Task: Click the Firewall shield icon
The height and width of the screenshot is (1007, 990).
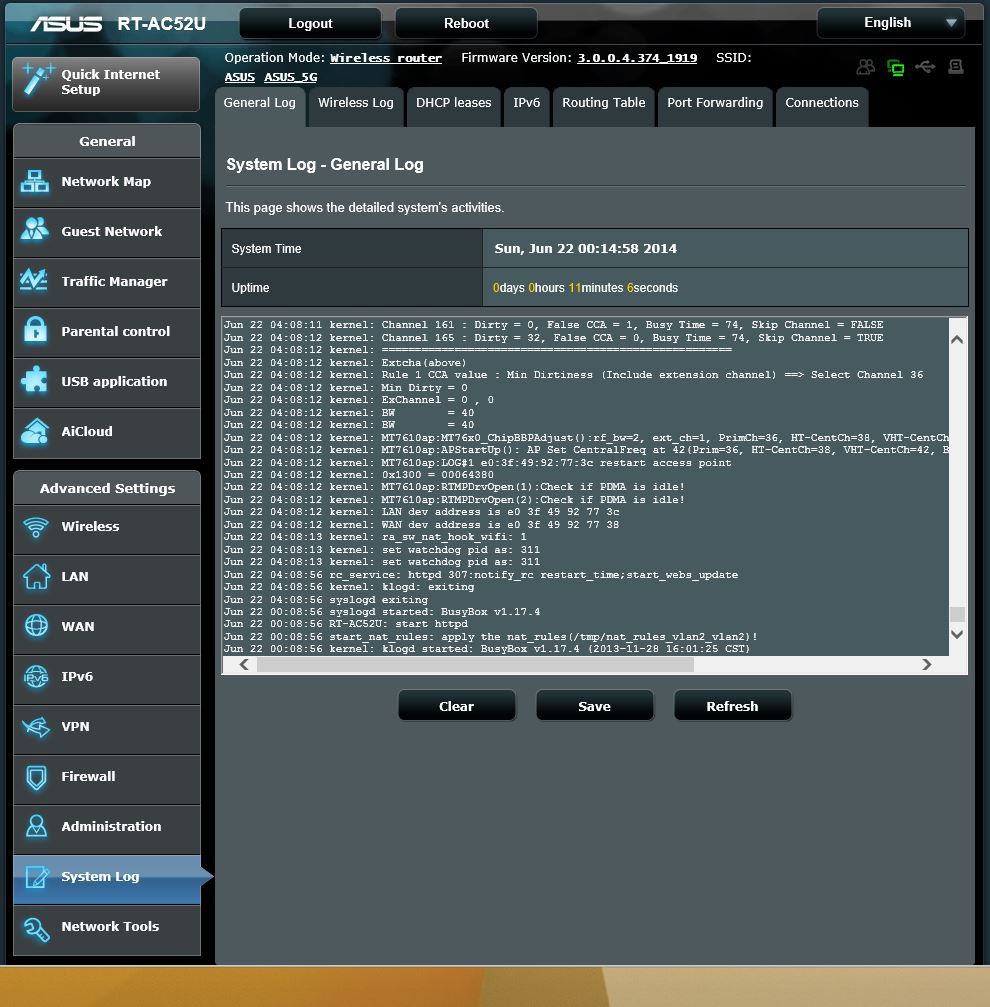Action: pos(37,777)
